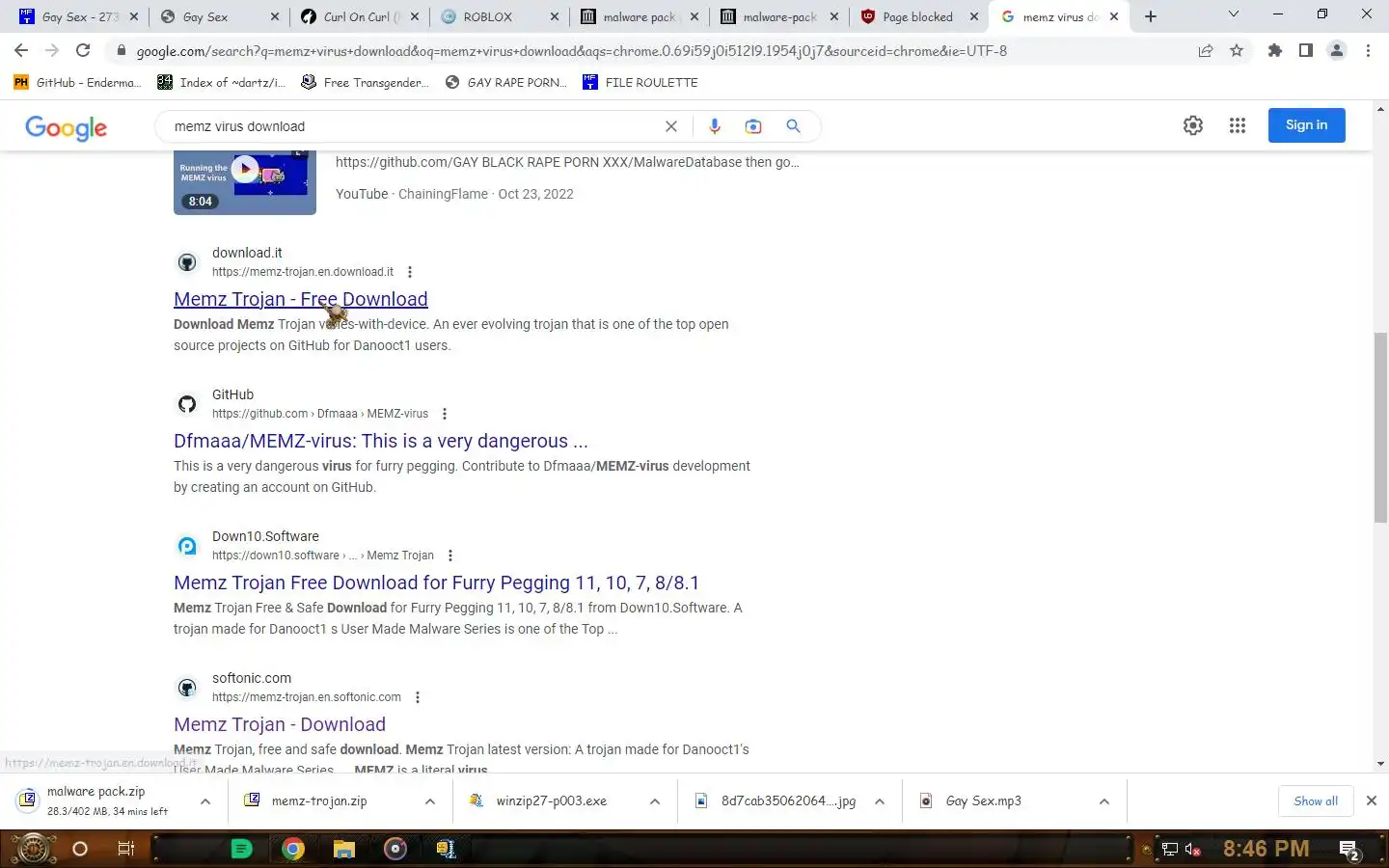Viewport: 1389px width, 868px height.
Task: Open the Chrome side panel
Action: coord(1305,51)
